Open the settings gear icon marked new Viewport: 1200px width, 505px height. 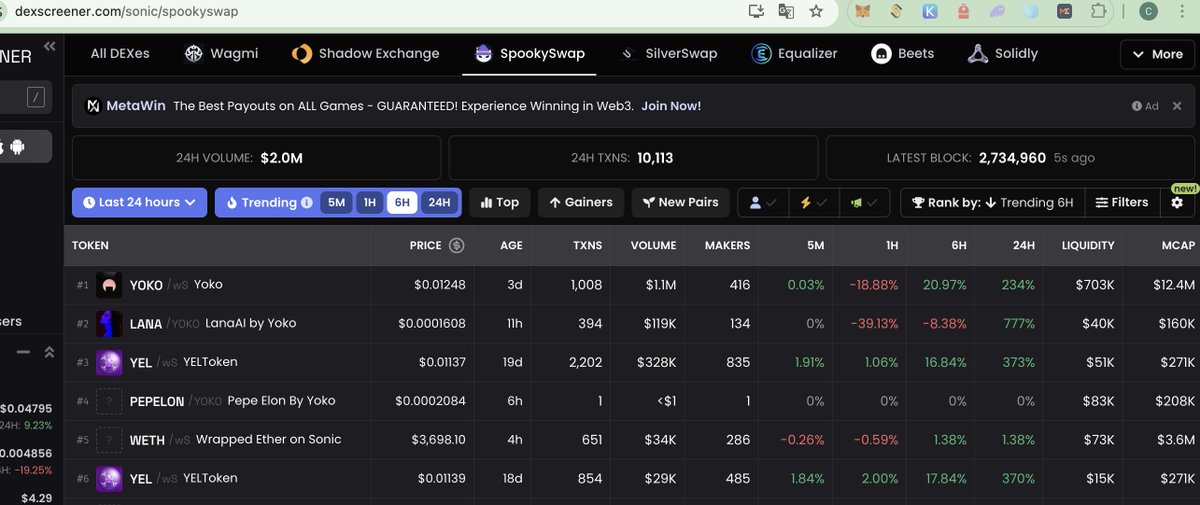click(1177, 202)
